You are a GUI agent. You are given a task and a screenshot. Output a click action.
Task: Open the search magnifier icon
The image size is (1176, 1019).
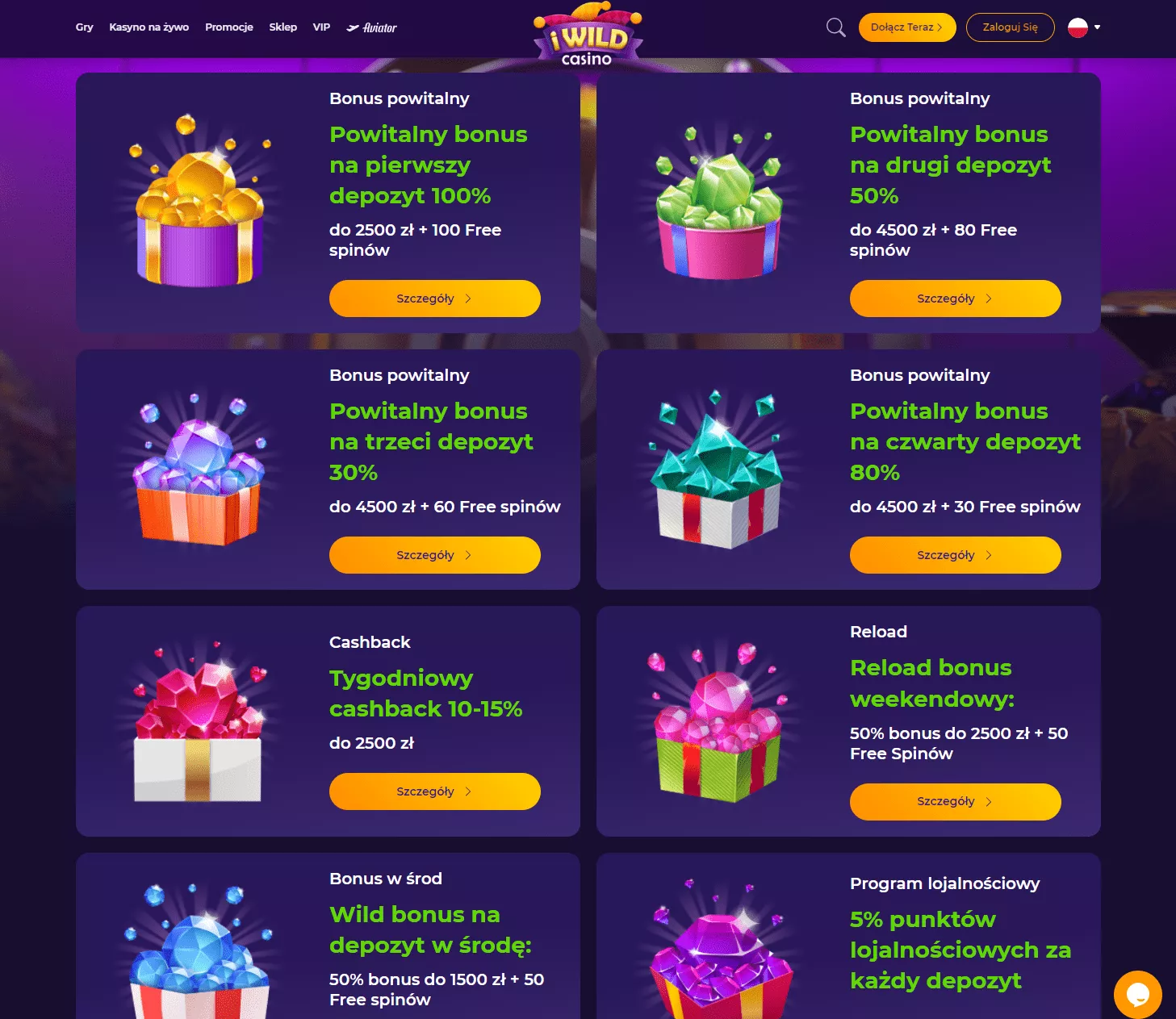coord(835,27)
